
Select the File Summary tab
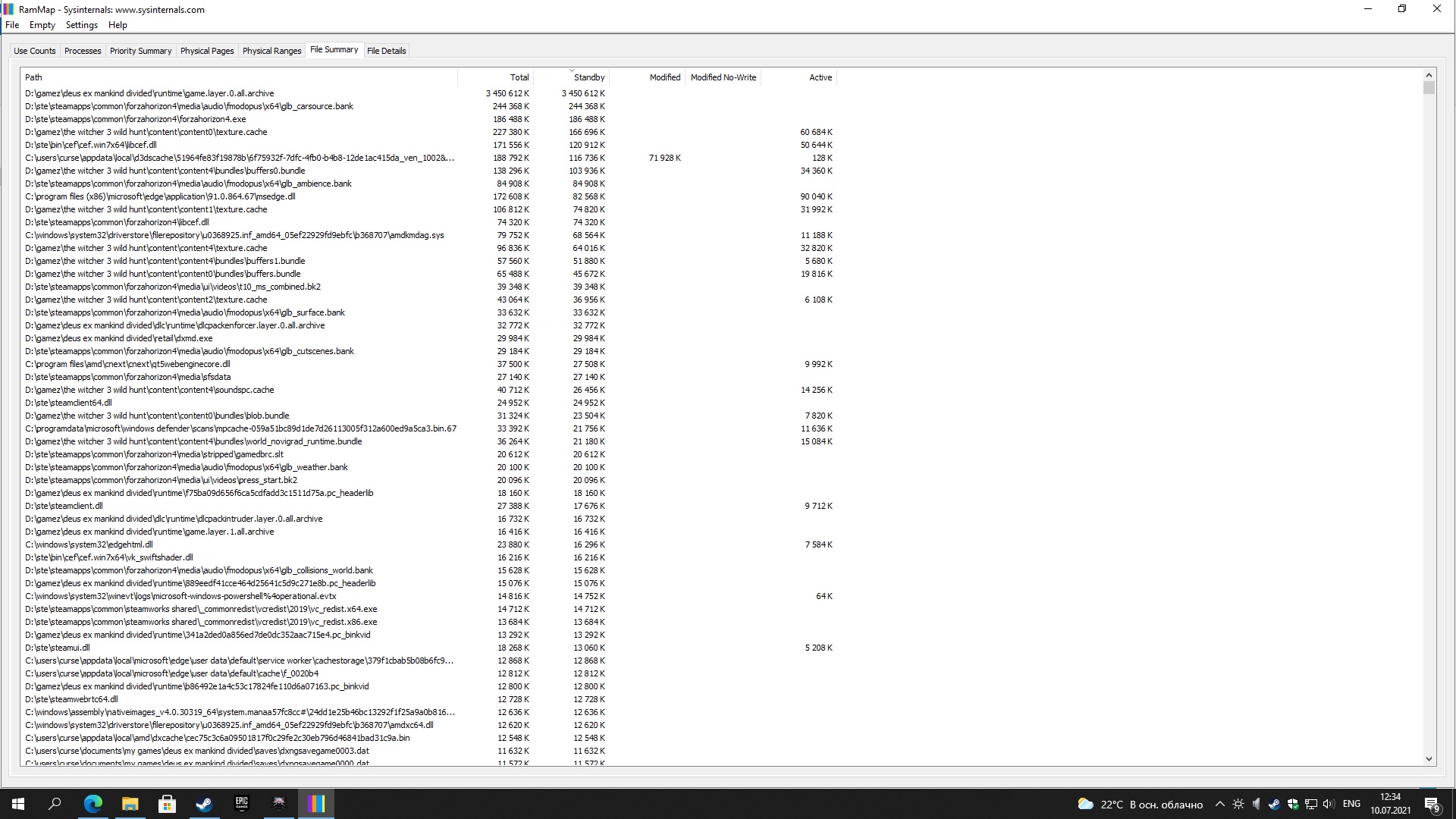(334, 49)
